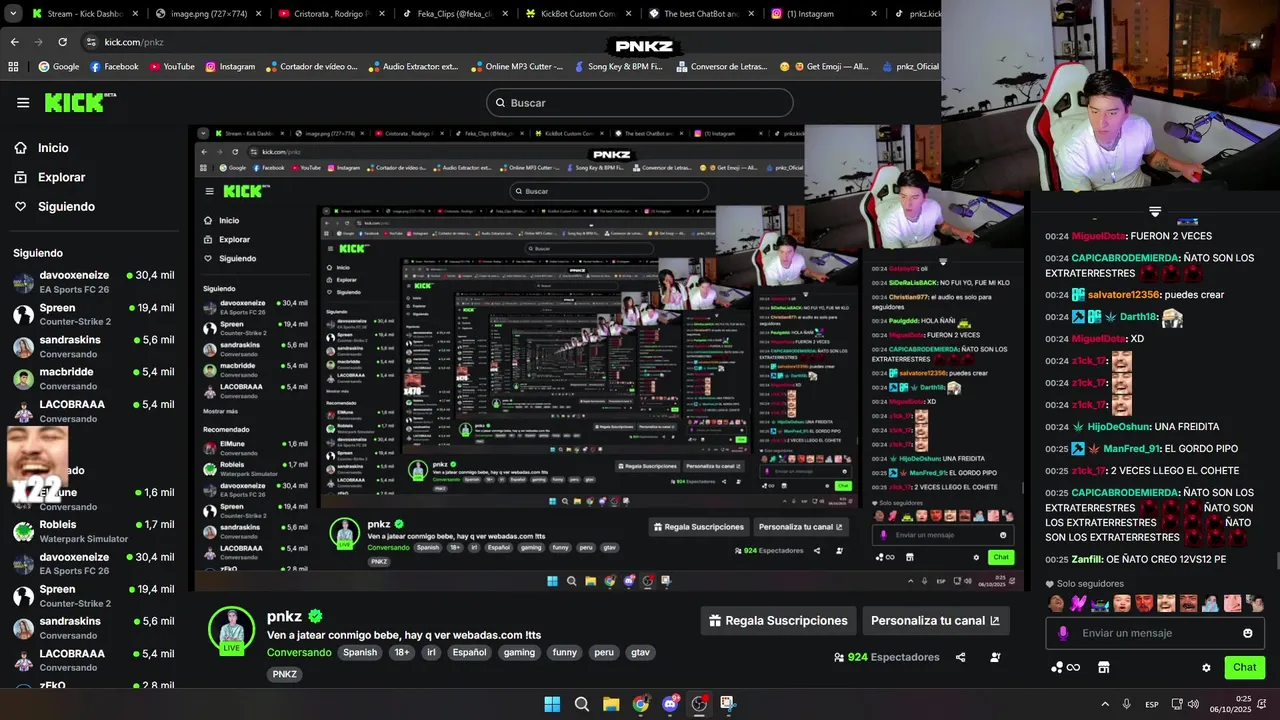Click the green Chat send button
Image resolution: width=1280 pixels, height=720 pixels.
(1244, 667)
